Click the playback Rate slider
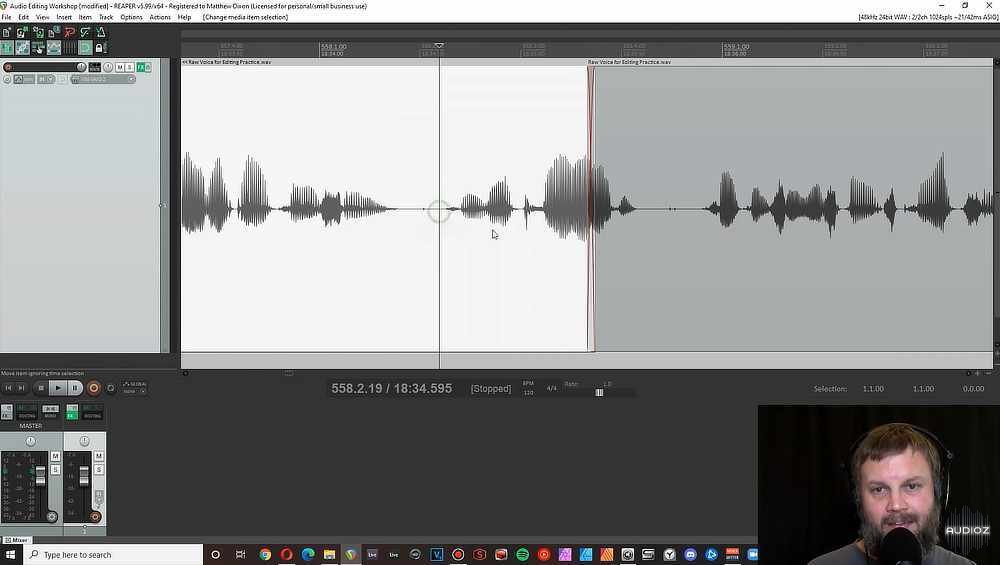Image resolution: width=1000 pixels, height=565 pixels. [x=599, y=392]
